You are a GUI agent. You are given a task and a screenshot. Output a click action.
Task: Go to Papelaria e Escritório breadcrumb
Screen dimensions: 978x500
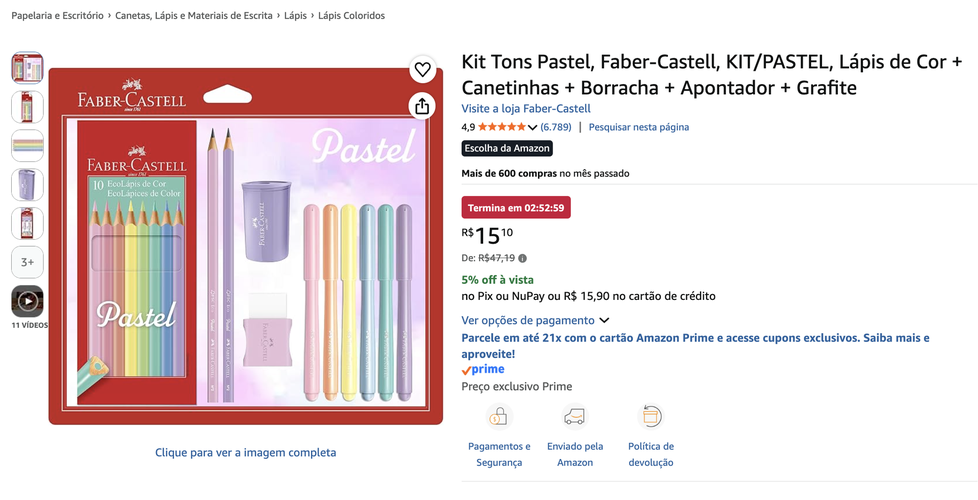pos(57,16)
